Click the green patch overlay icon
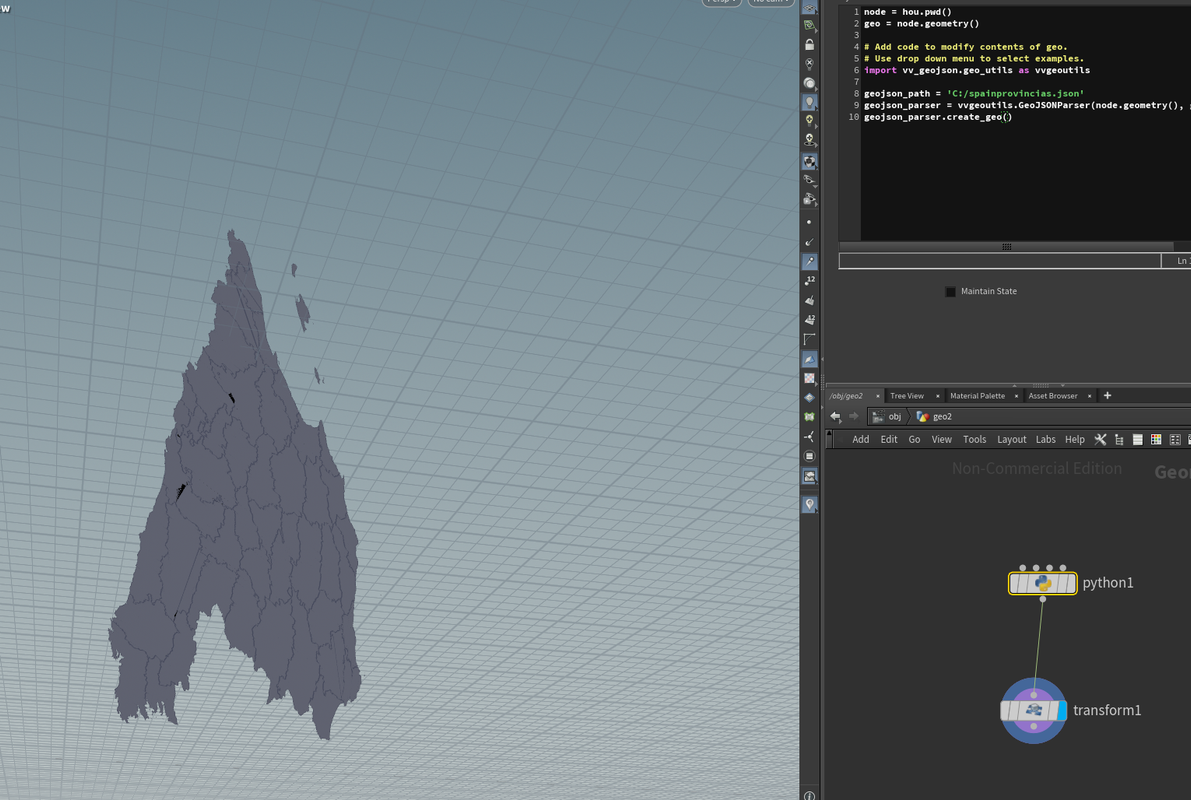Viewport: 1191px width, 800px height. coord(810,417)
